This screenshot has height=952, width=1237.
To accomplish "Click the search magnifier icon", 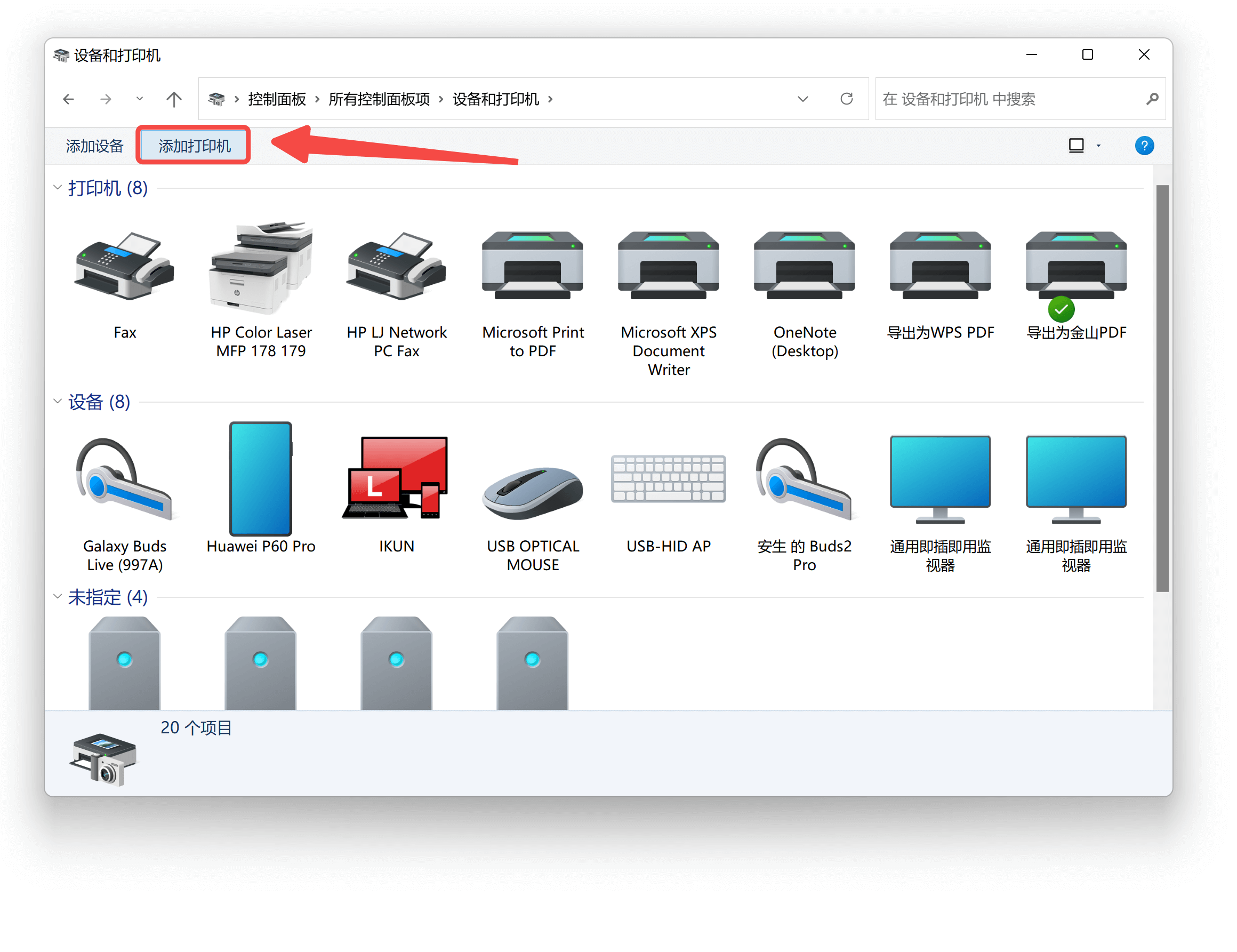I will (1152, 99).
